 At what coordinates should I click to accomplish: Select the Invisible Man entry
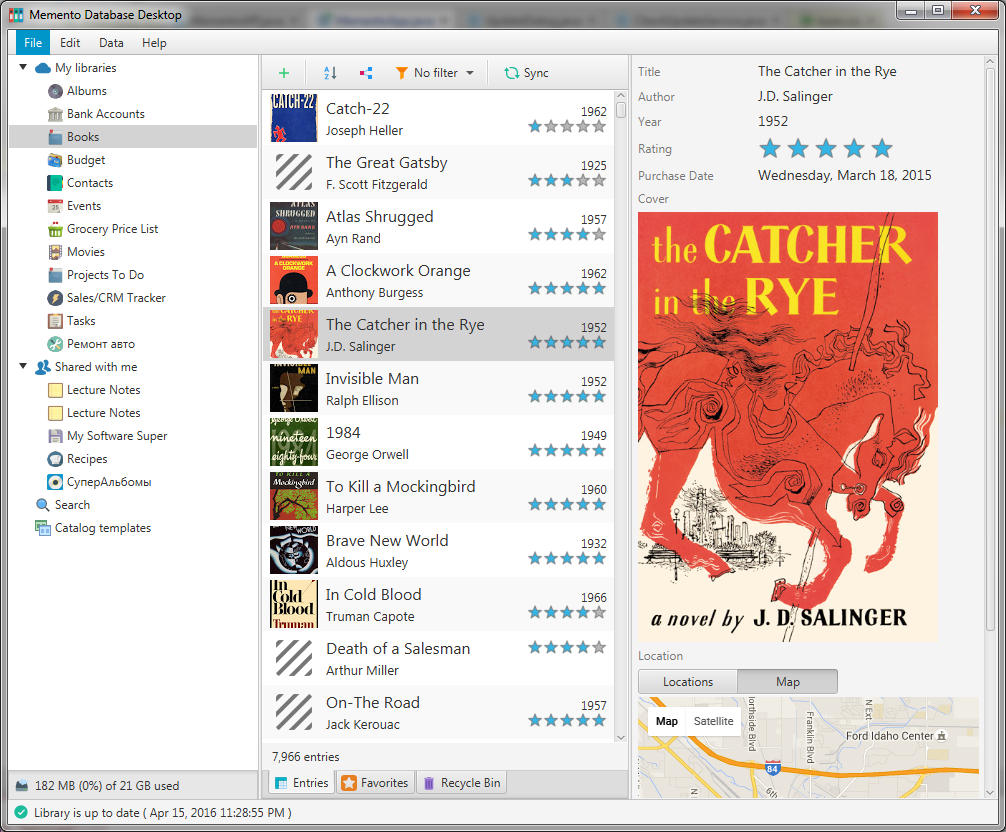click(438, 388)
